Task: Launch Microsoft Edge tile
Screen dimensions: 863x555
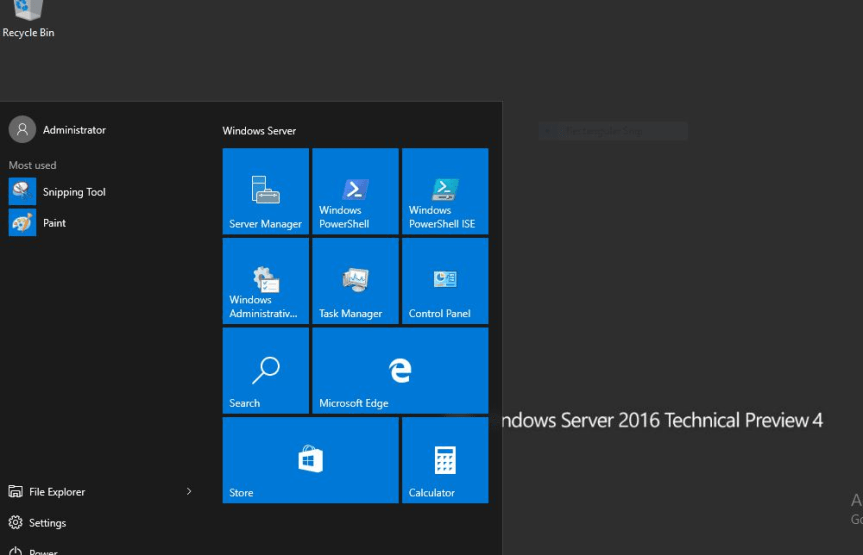Action: click(x=400, y=370)
